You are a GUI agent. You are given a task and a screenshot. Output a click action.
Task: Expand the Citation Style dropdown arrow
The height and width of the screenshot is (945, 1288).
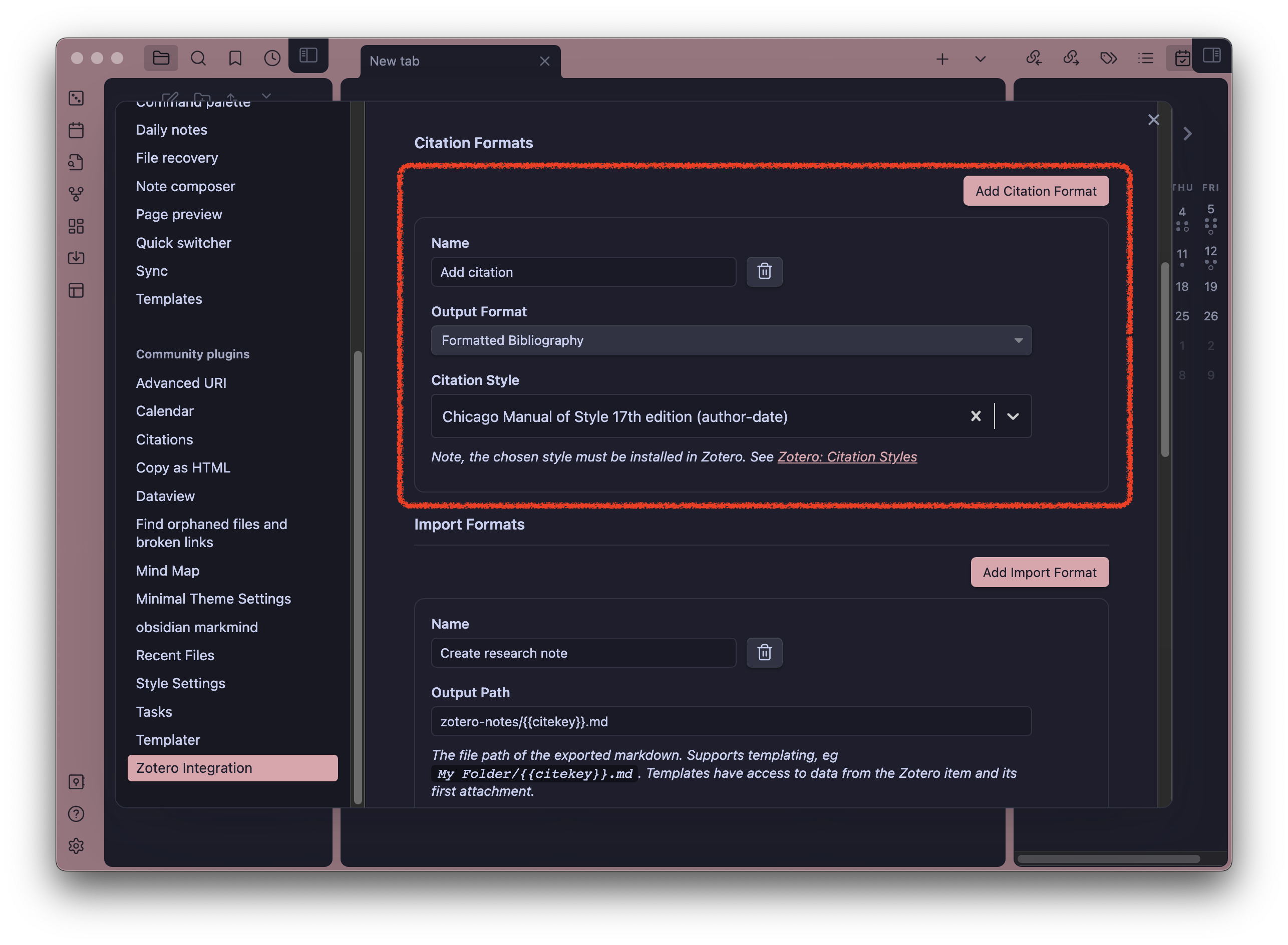point(1013,416)
